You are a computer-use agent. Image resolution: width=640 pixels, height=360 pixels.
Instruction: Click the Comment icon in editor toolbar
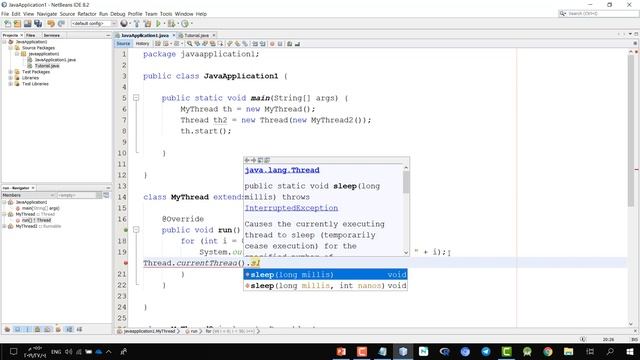(289, 44)
